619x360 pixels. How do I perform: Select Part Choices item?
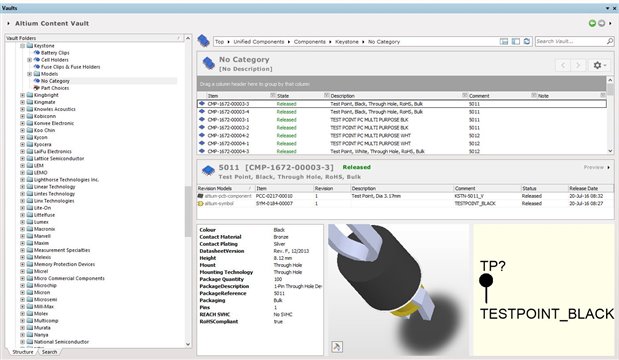[x=55, y=88]
